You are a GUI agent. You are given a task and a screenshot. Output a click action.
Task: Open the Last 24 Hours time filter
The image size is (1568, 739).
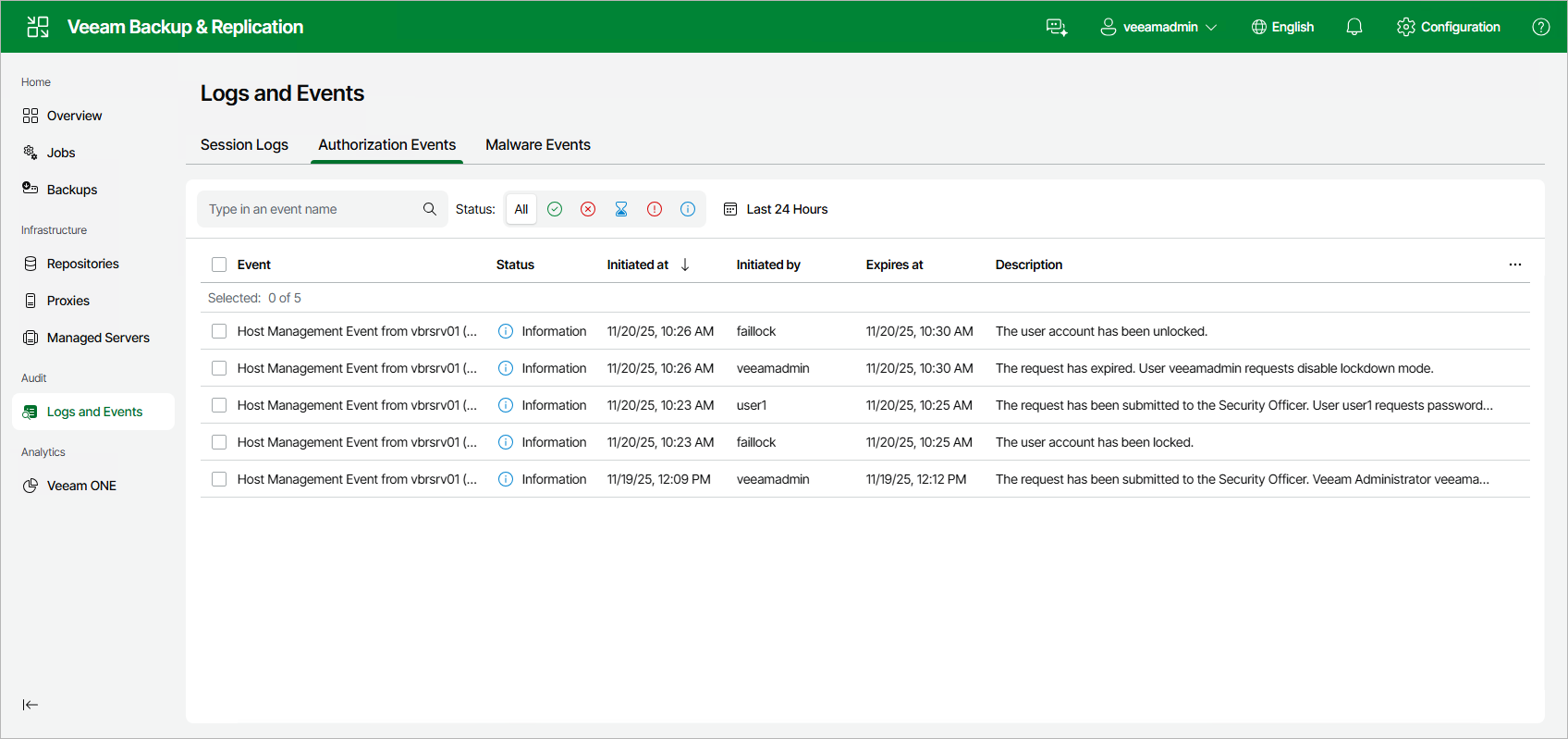pos(776,209)
